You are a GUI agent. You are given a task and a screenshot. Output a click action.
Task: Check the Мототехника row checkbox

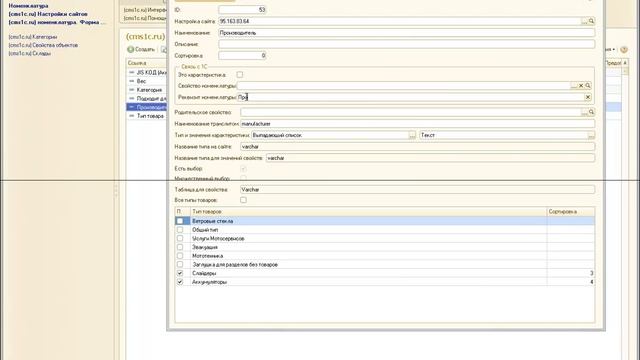(x=180, y=256)
